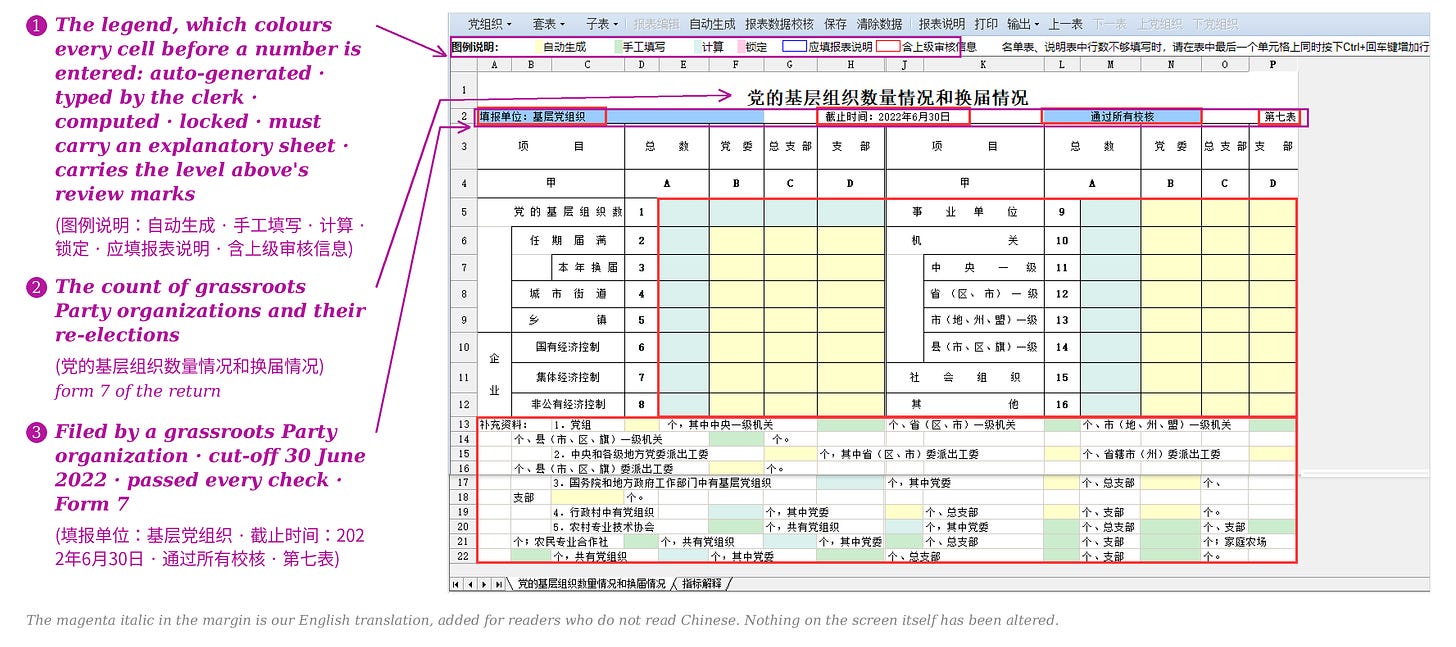The height and width of the screenshot is (647, 1456).
Task: Select column header A
Action: point(493,65)
